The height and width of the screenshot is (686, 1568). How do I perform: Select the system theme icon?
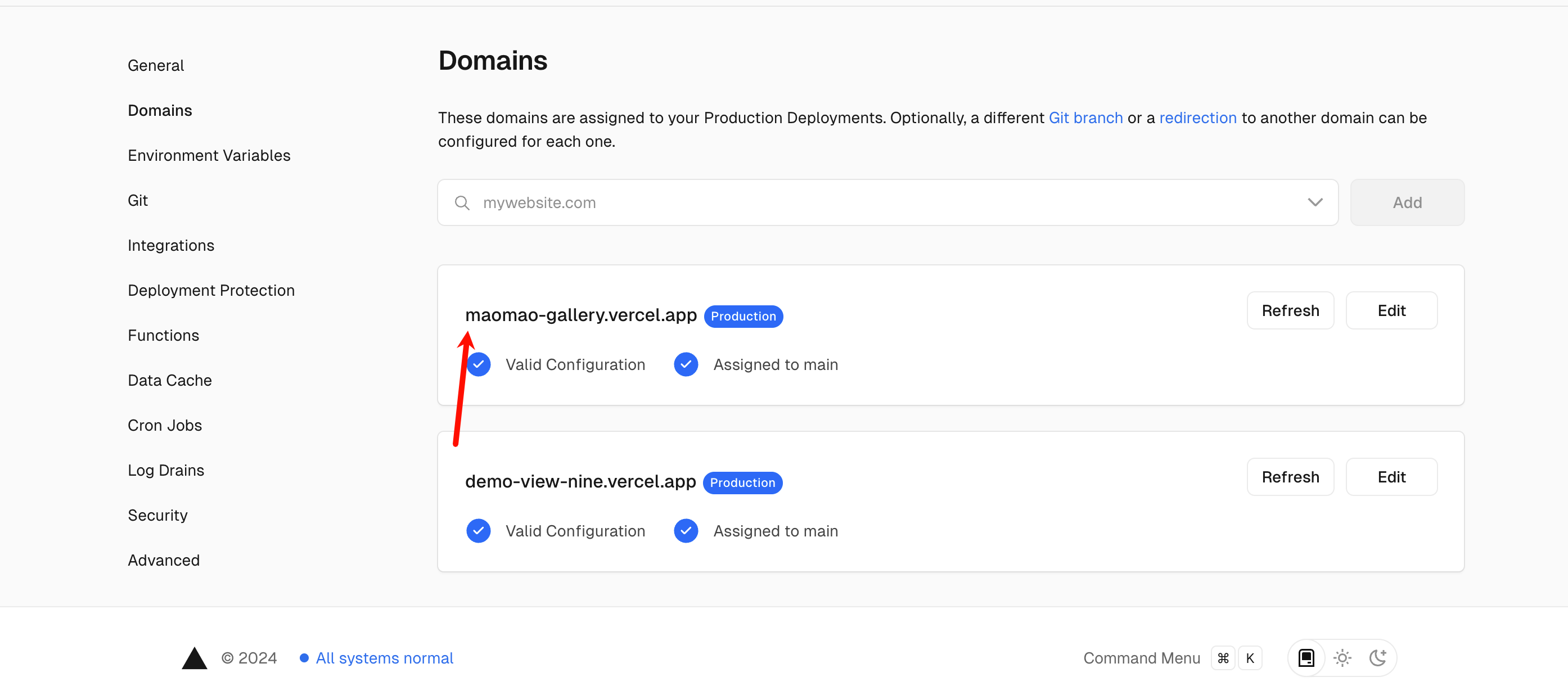click(1306, 658)
